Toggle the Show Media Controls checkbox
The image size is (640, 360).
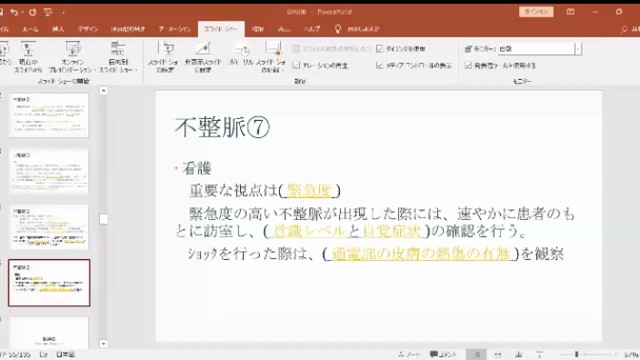[x=380, y=65]
